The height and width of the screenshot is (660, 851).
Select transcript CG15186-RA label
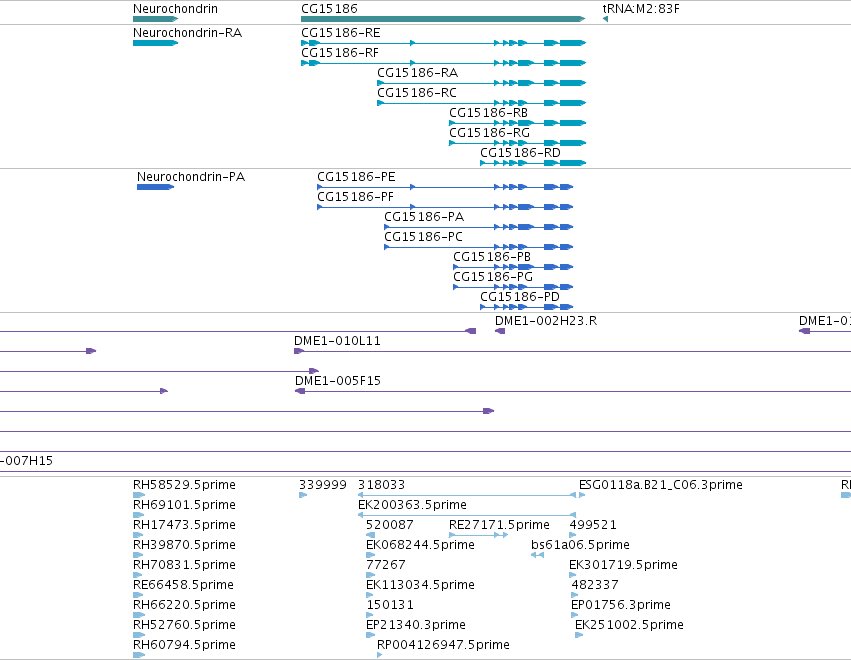[417, 73]
